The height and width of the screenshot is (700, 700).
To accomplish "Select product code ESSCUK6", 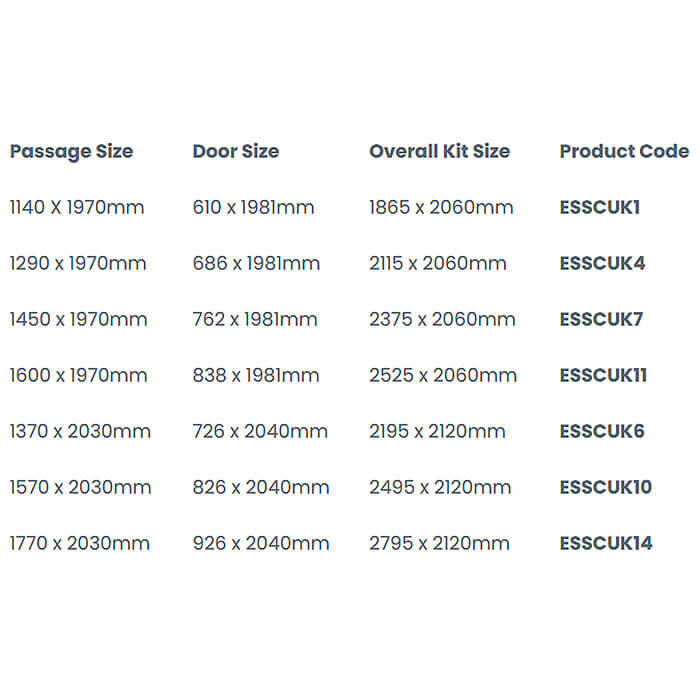I will coord(602,432).
